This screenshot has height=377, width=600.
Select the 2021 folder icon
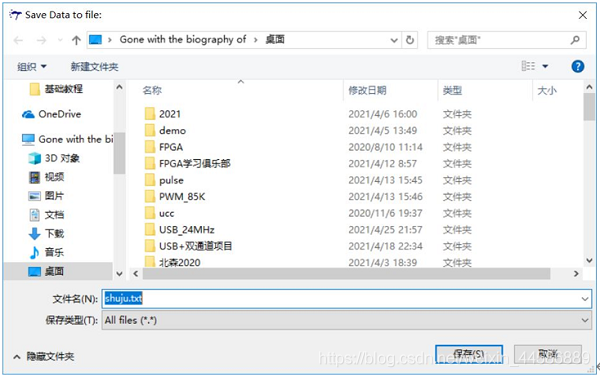click(x=150, y=114)
